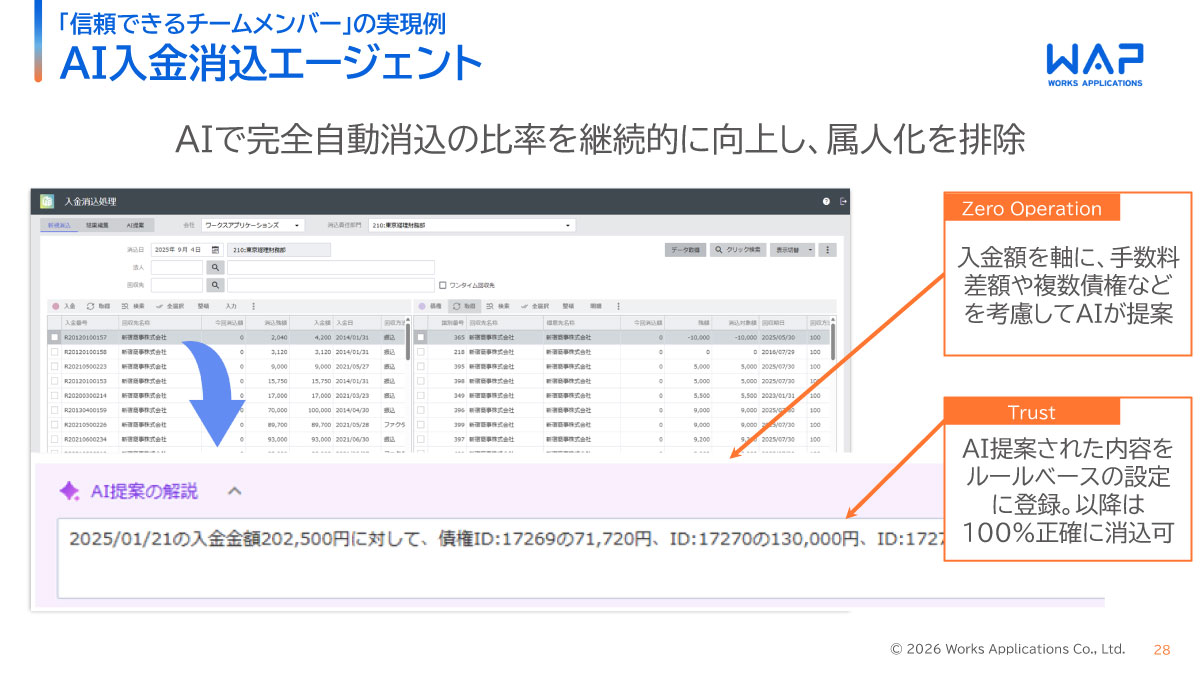Open help via question mark icon

(826, 201)
